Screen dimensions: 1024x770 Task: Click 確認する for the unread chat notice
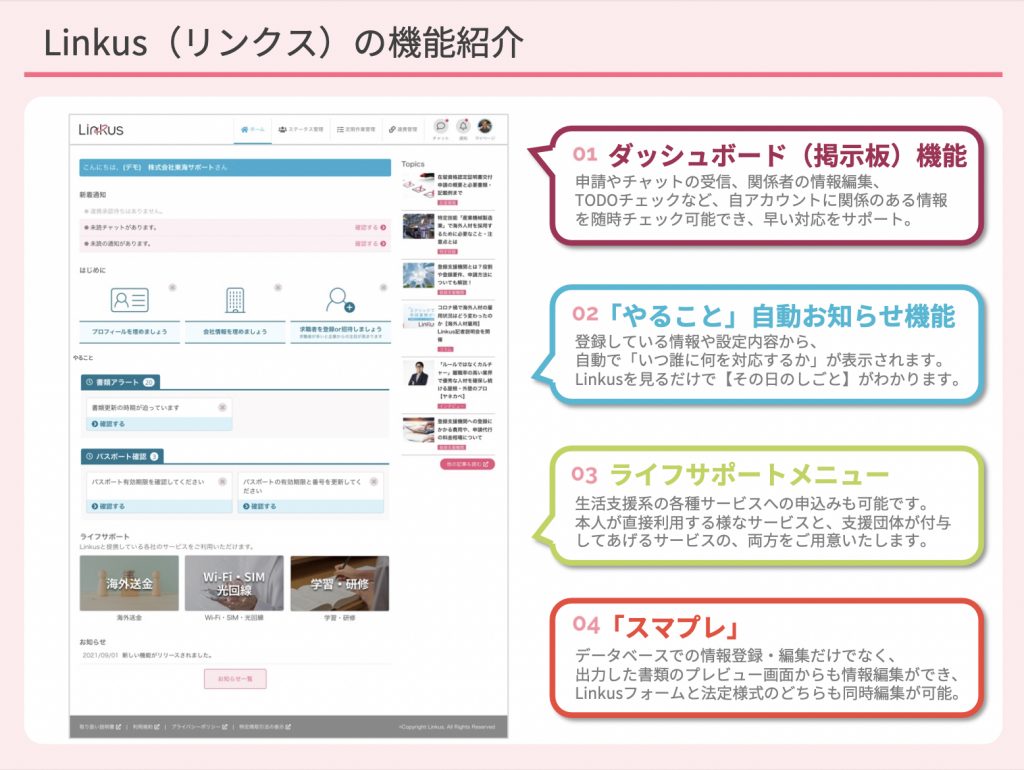click(x=369, y=227)
